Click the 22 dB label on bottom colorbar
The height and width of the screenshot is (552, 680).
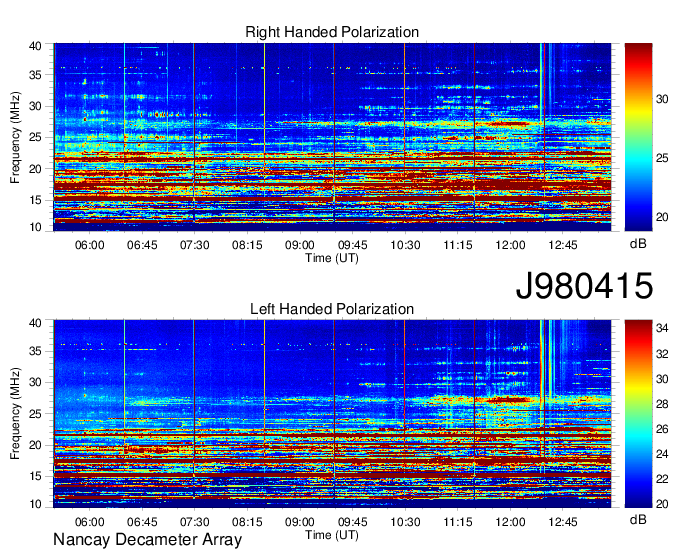662,479
